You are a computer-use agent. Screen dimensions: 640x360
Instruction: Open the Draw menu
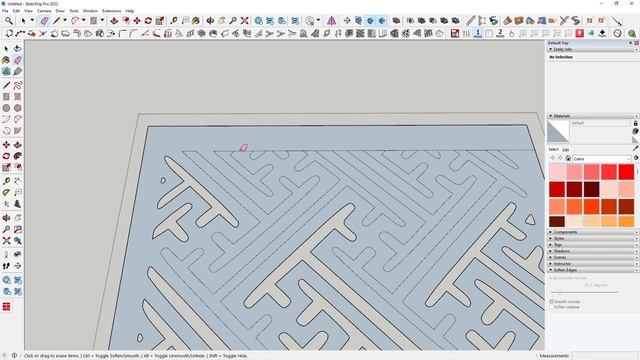[x=60, y=11]
